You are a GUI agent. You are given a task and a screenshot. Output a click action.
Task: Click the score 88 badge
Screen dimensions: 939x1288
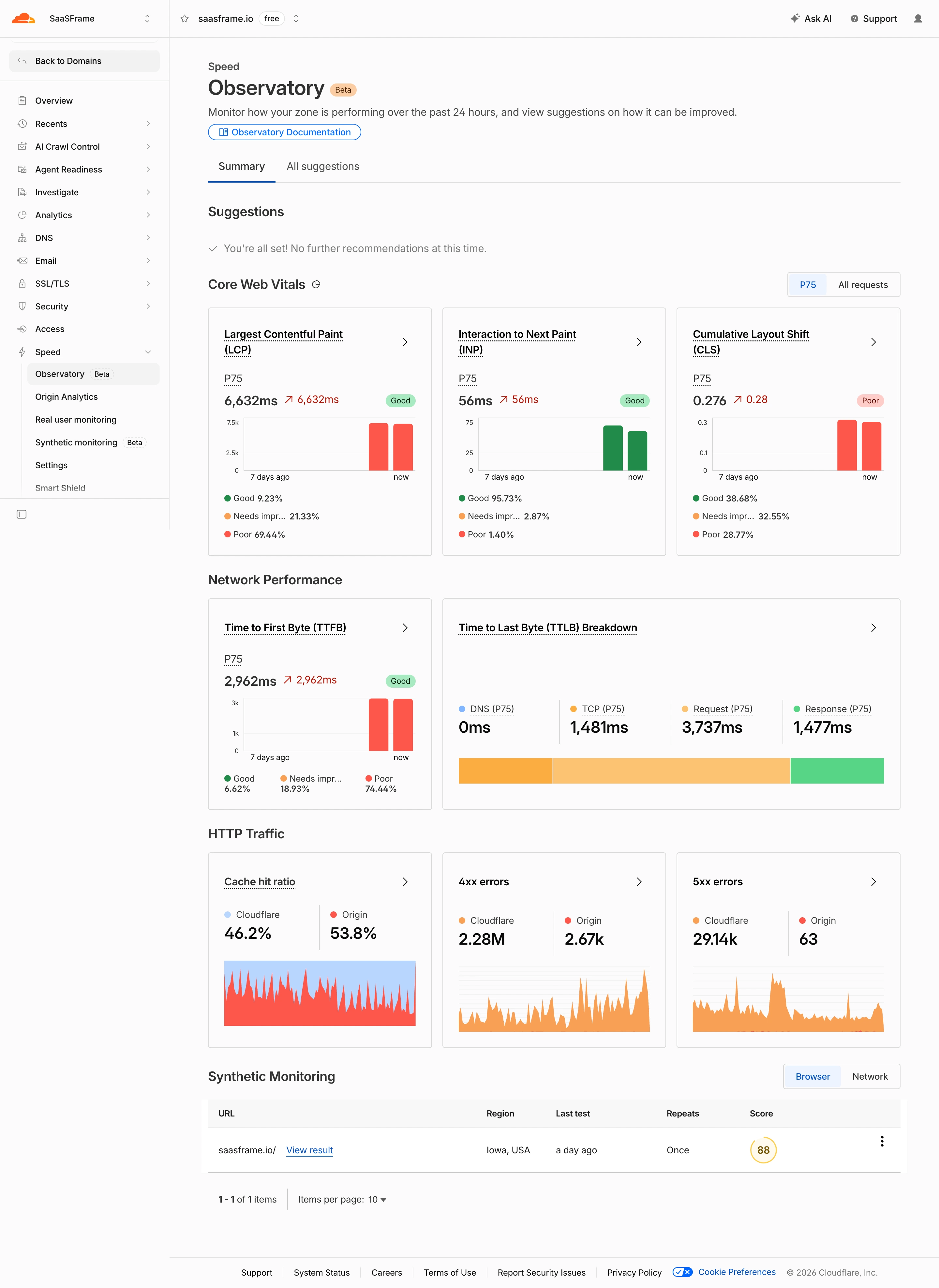763,1150
